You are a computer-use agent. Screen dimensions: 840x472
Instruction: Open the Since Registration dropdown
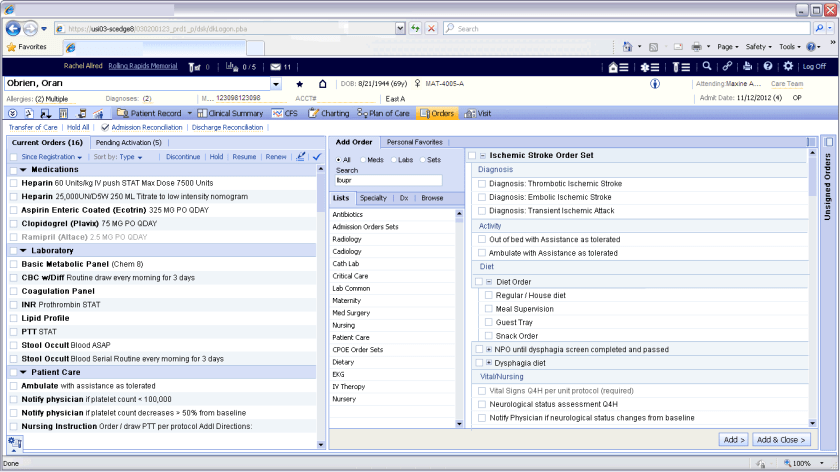(x=52, y=157)
